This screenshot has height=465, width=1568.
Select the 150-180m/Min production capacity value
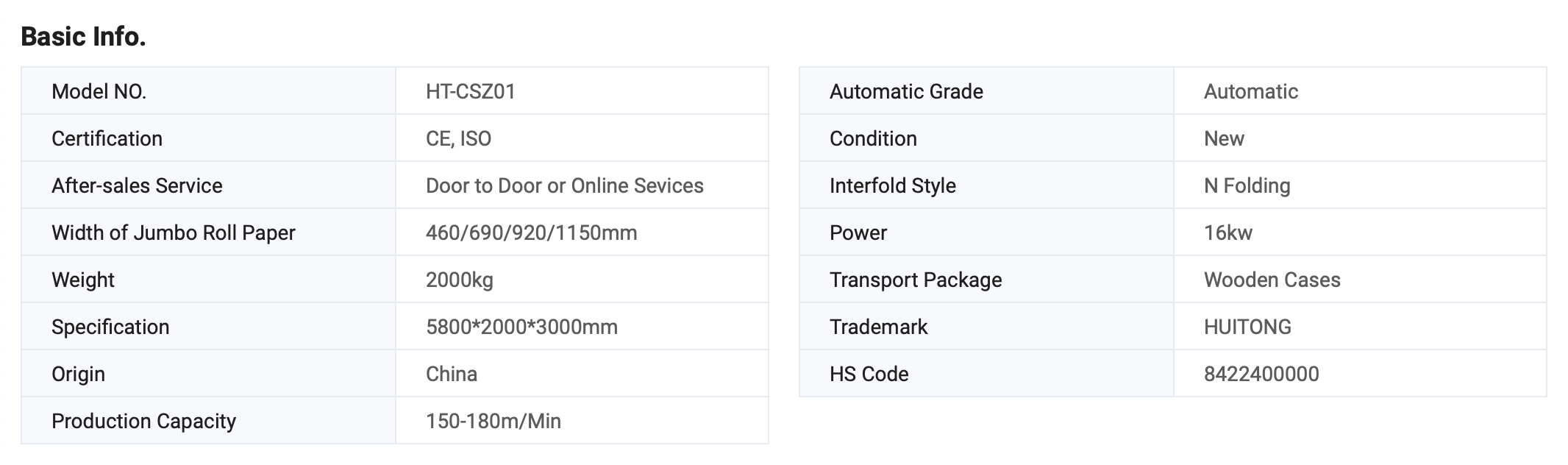(x=493, y=421)
